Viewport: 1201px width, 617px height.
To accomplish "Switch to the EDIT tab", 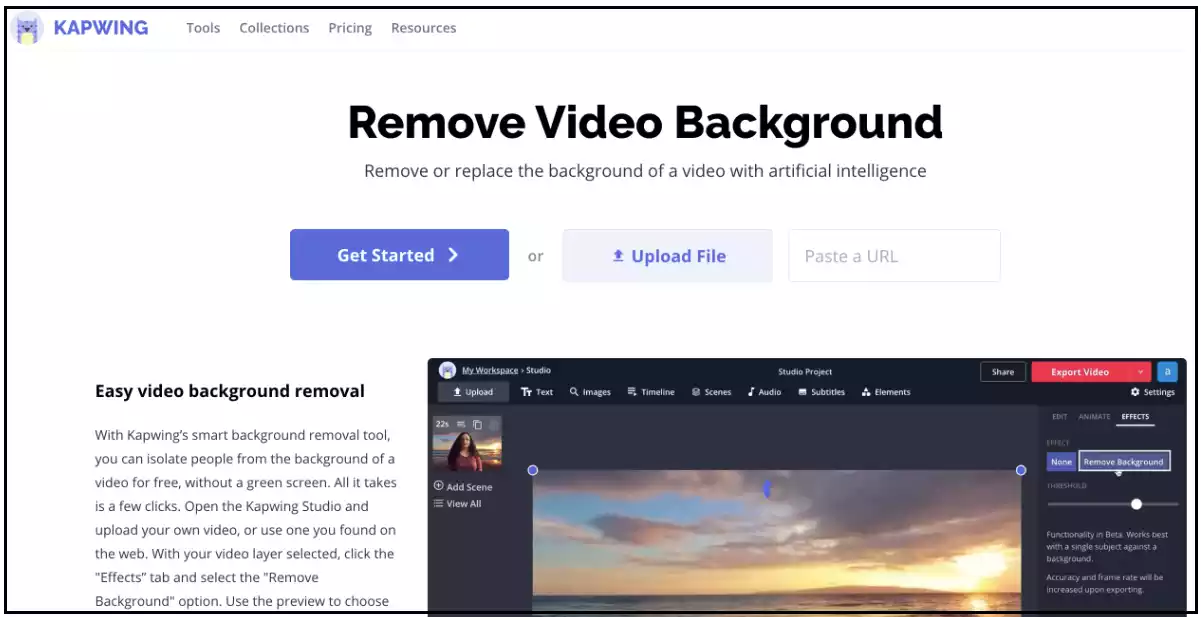I will click(x=1060, y=416).
